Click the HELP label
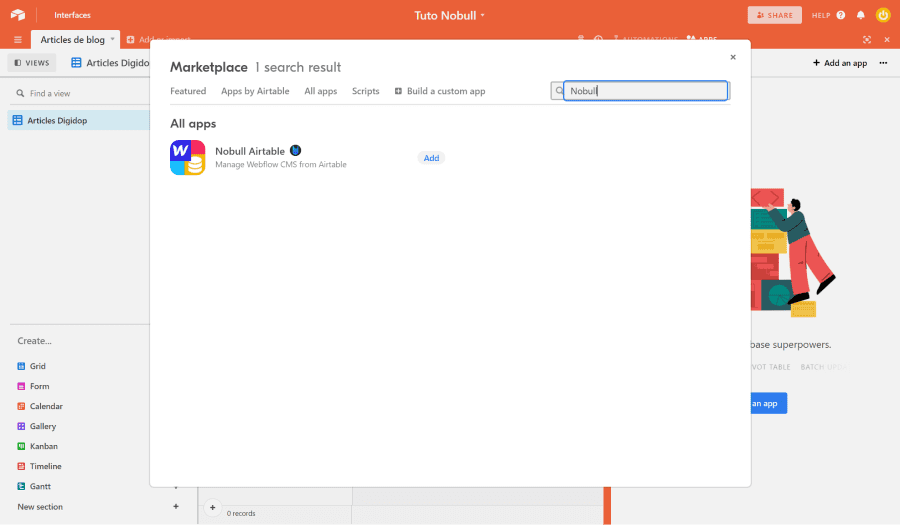Image resolution: width=900 pixels, height=525 pixels. pyautogui.click(x=821, y=15)
